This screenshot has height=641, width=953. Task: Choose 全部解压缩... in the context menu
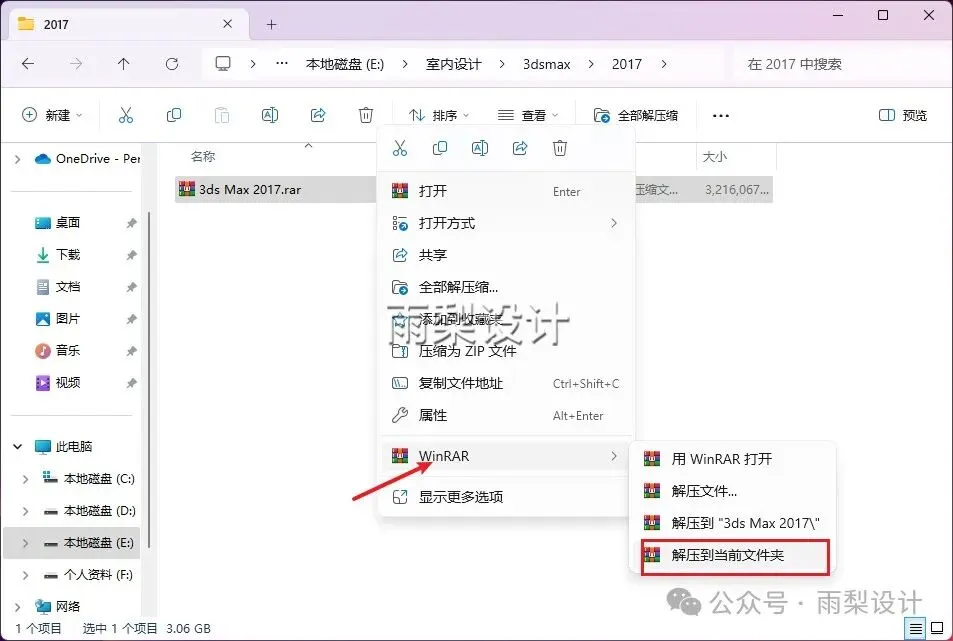pos(506,287)
